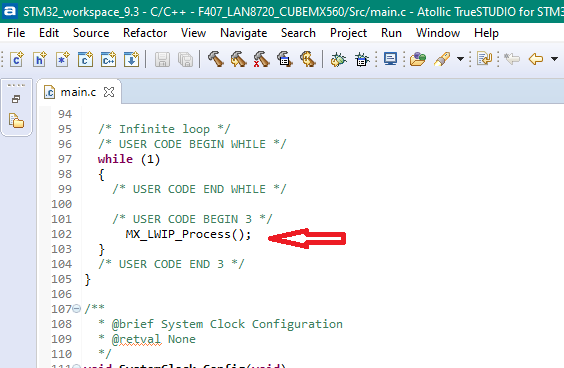This screenshot has height=368, width=564.
Task: Click the 'USER CODE END 3' comment
Action: point(171,264)
